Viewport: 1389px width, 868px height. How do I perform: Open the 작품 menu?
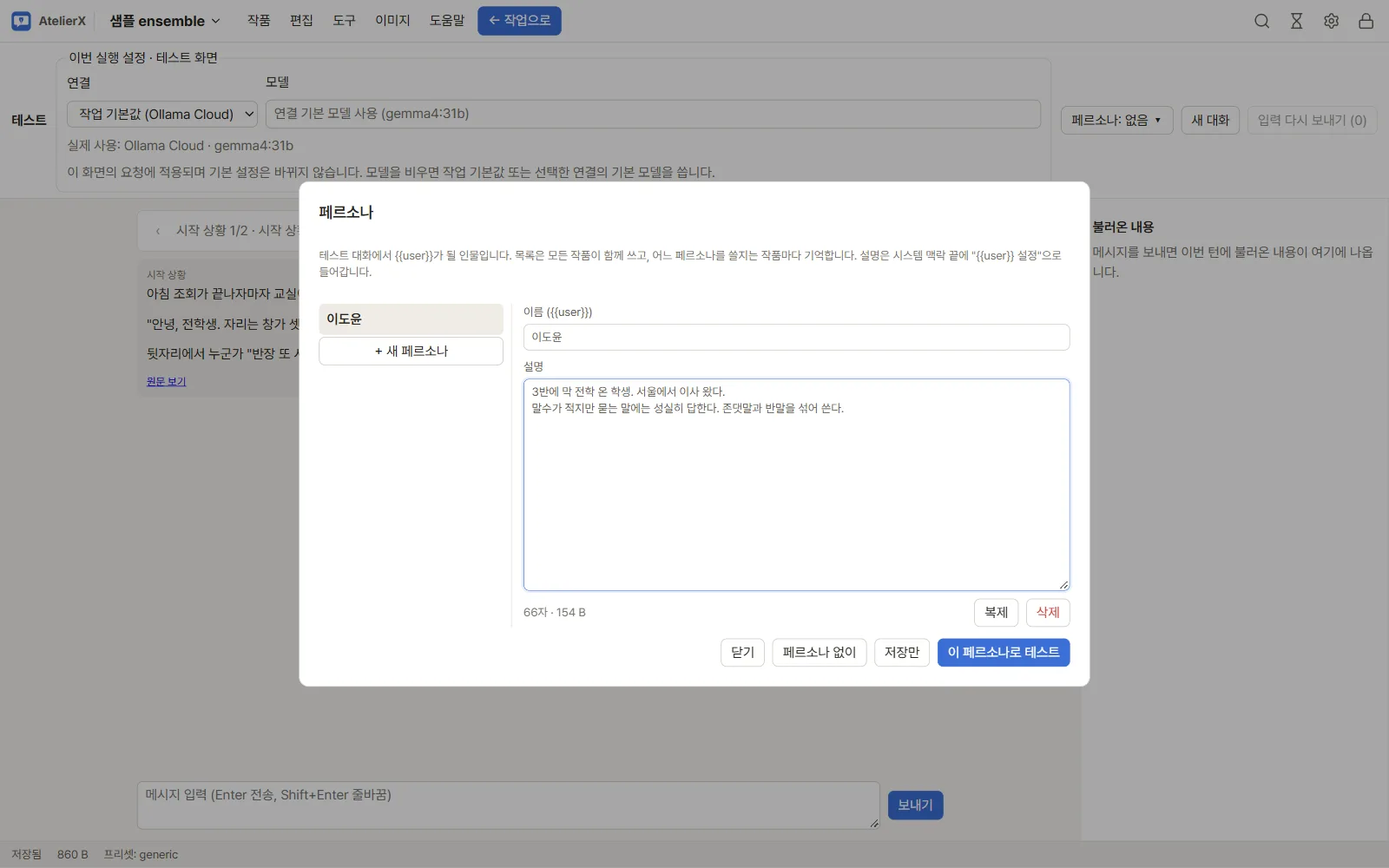pyautogui.click(x=259, y=21)
